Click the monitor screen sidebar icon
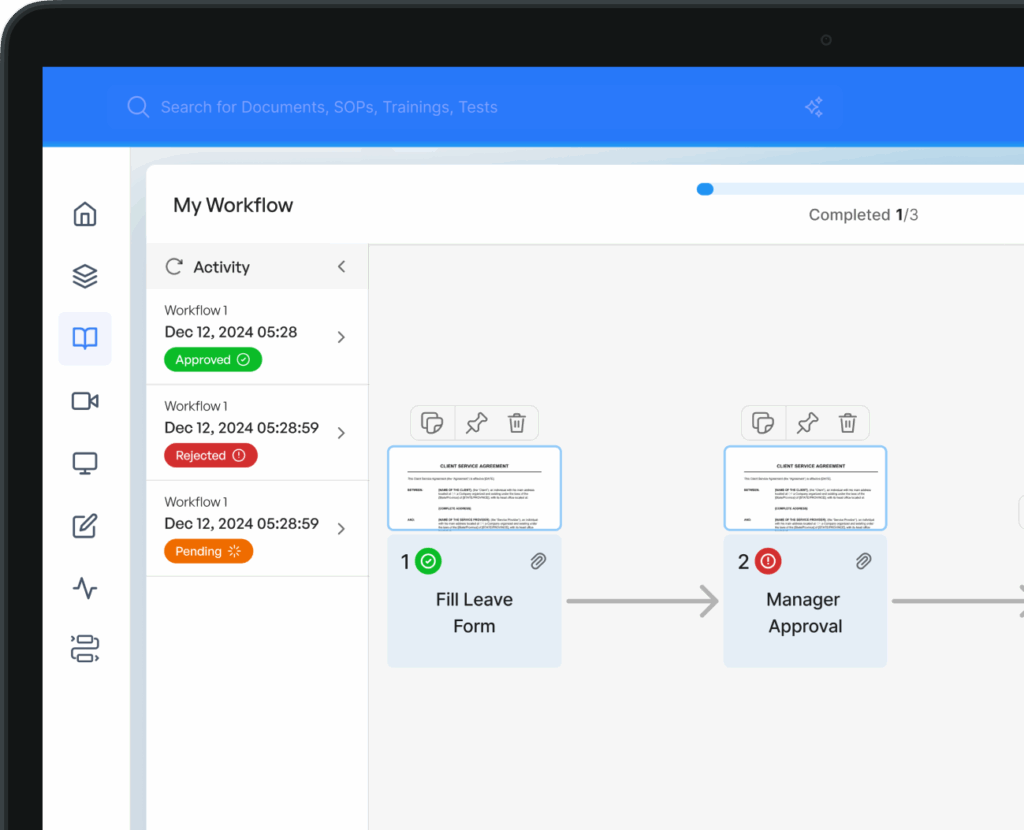The image size is (1024, 830). (85, 464)
